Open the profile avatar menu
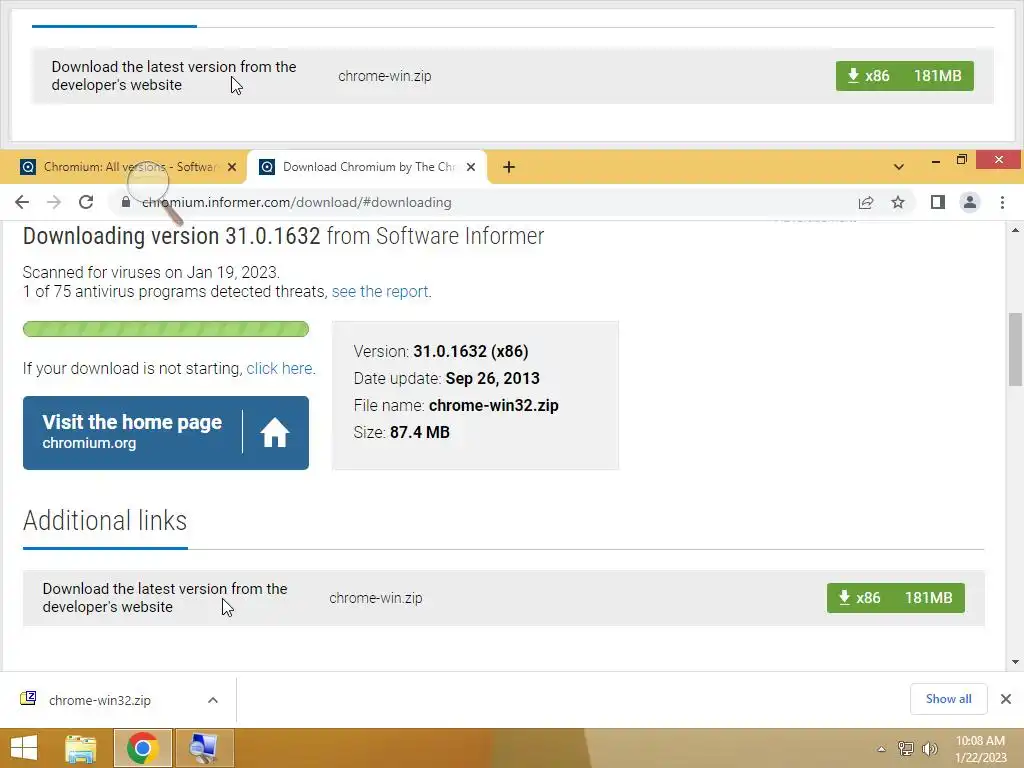This screenshot has height=768, width=1024. 970,202
